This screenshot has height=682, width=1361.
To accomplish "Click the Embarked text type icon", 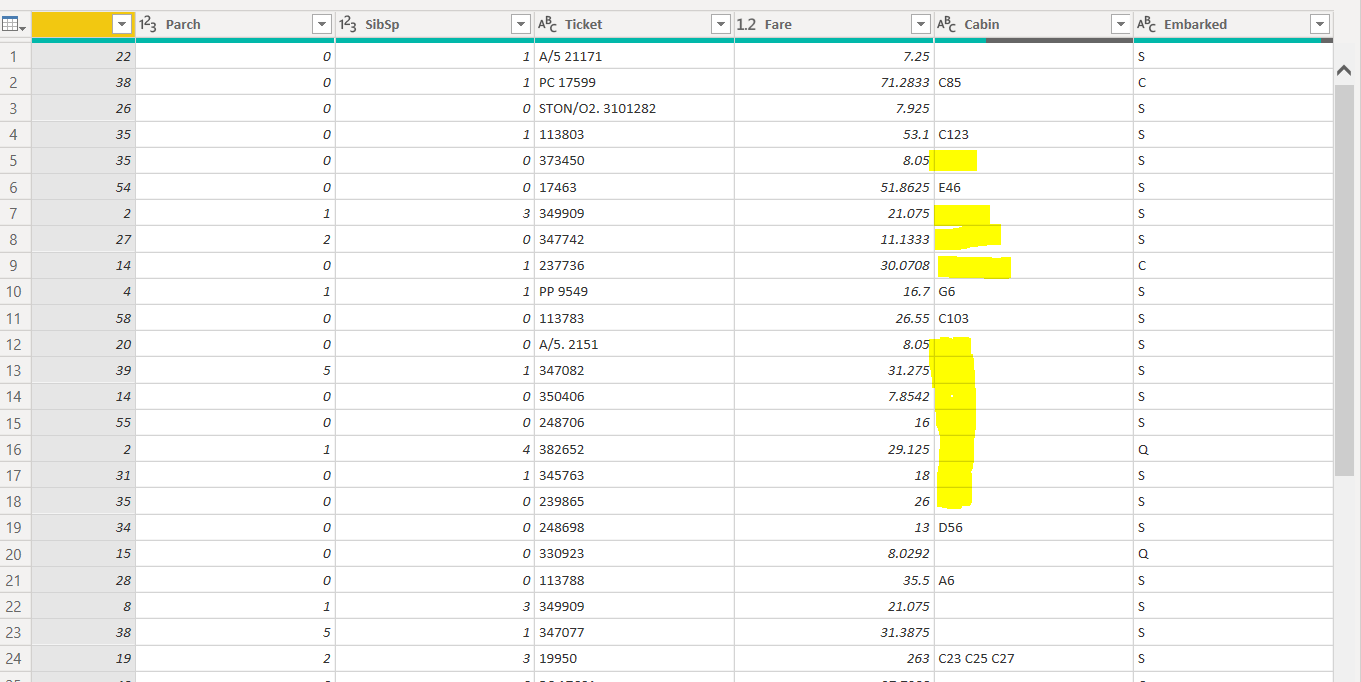I will (1146, 24).
